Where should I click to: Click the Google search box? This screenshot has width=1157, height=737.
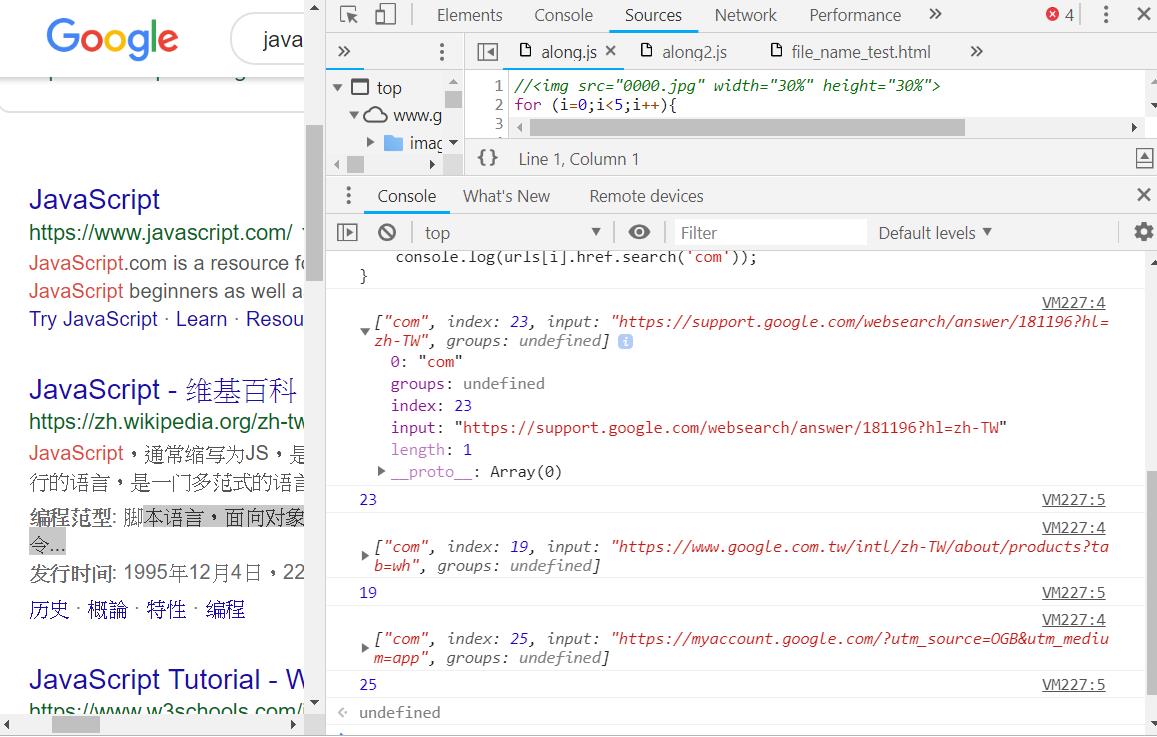click(x=269, y=39)
